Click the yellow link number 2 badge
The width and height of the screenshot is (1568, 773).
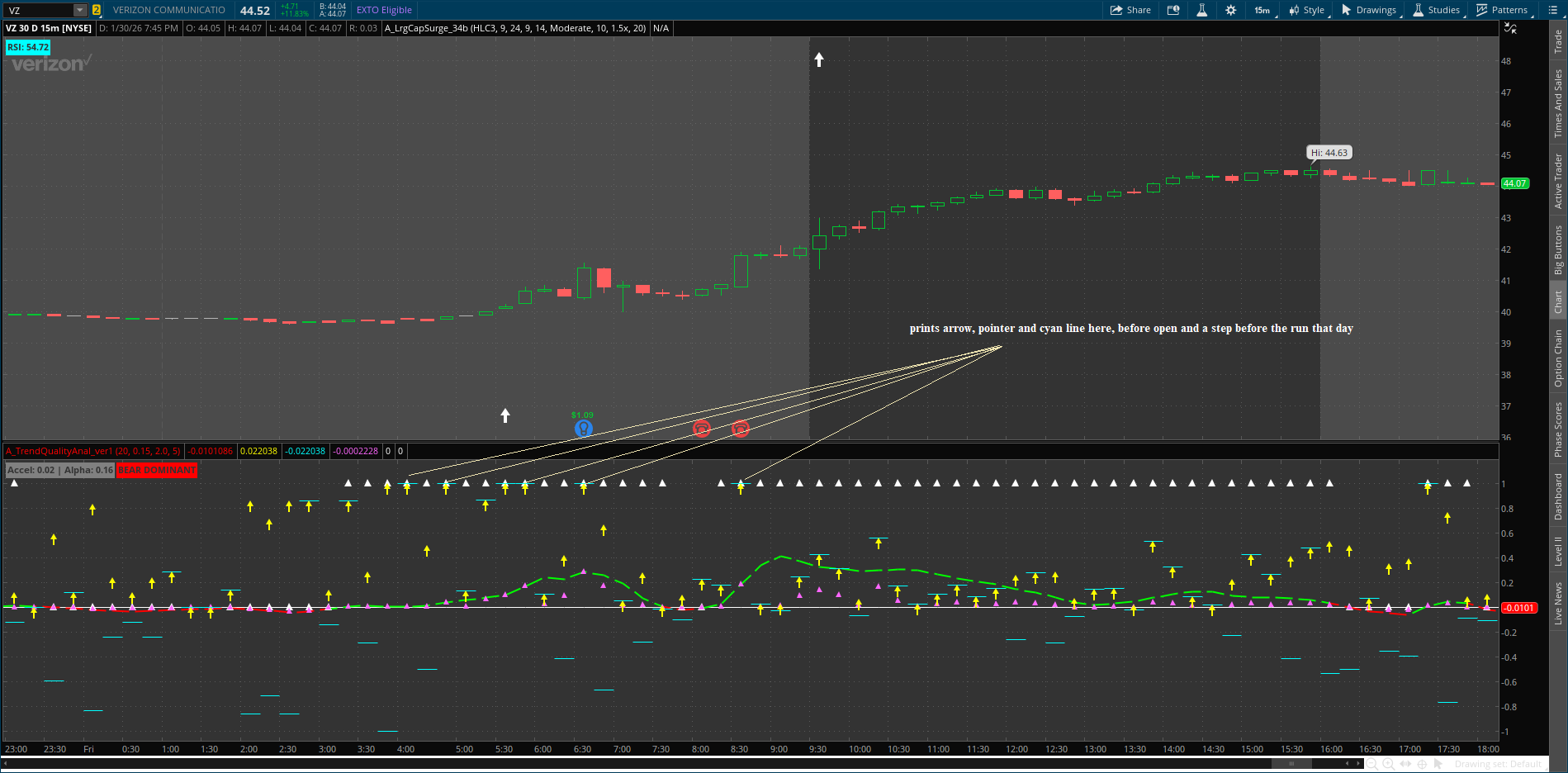point(97,10)
